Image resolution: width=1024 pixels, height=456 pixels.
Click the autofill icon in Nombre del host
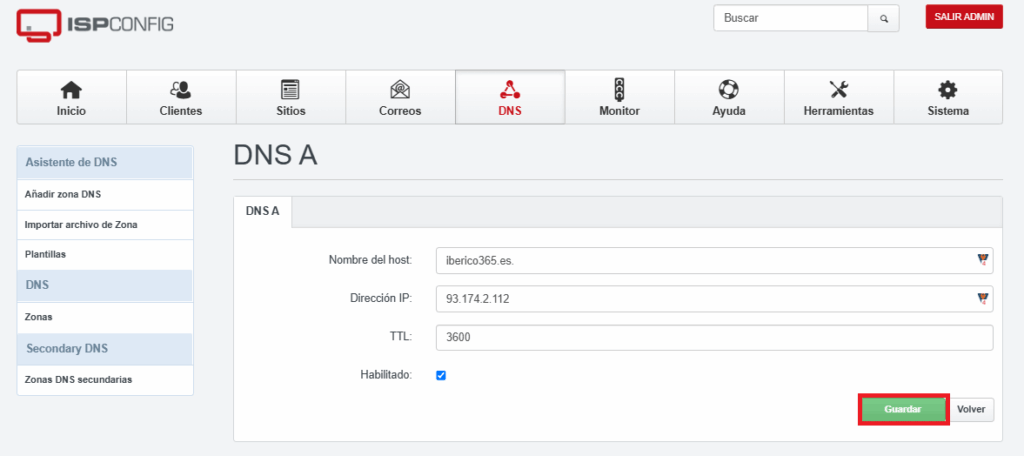pyautogui.click(x=982, y=260)
